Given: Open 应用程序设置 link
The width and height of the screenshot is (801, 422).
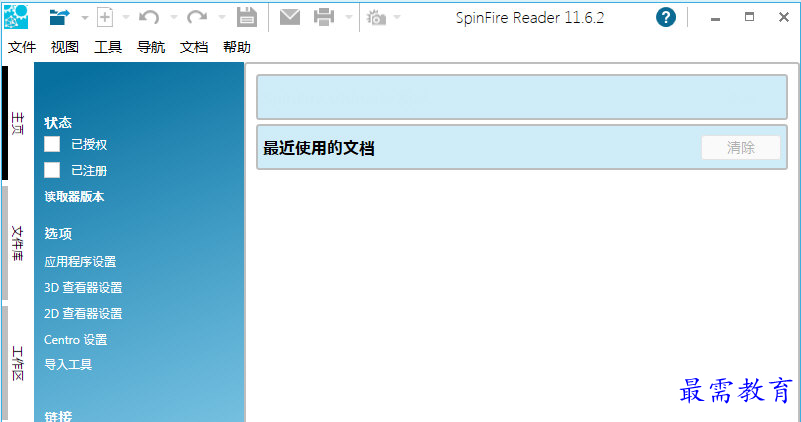Looking at the screenshot, I should (x=80, y=262).
